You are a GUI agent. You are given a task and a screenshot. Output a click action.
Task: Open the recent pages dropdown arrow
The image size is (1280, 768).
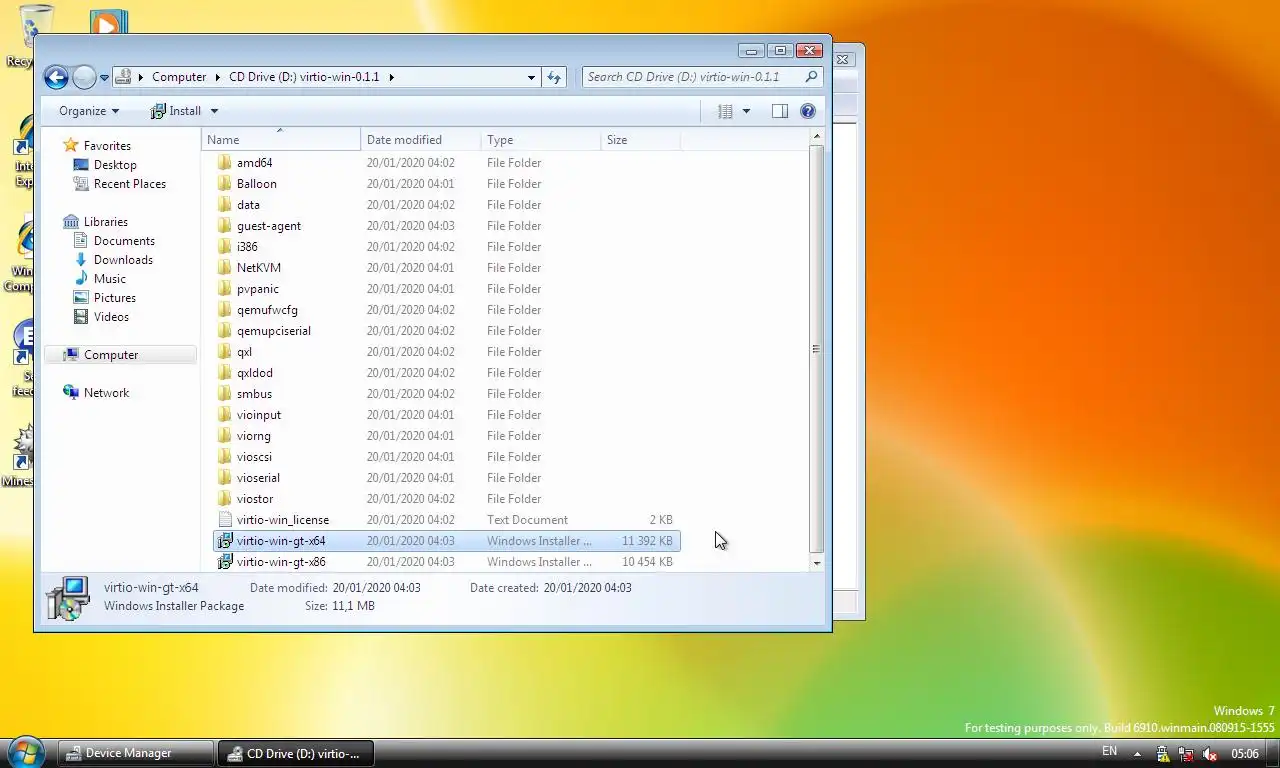pyautogui.click(x=104, y=78)
